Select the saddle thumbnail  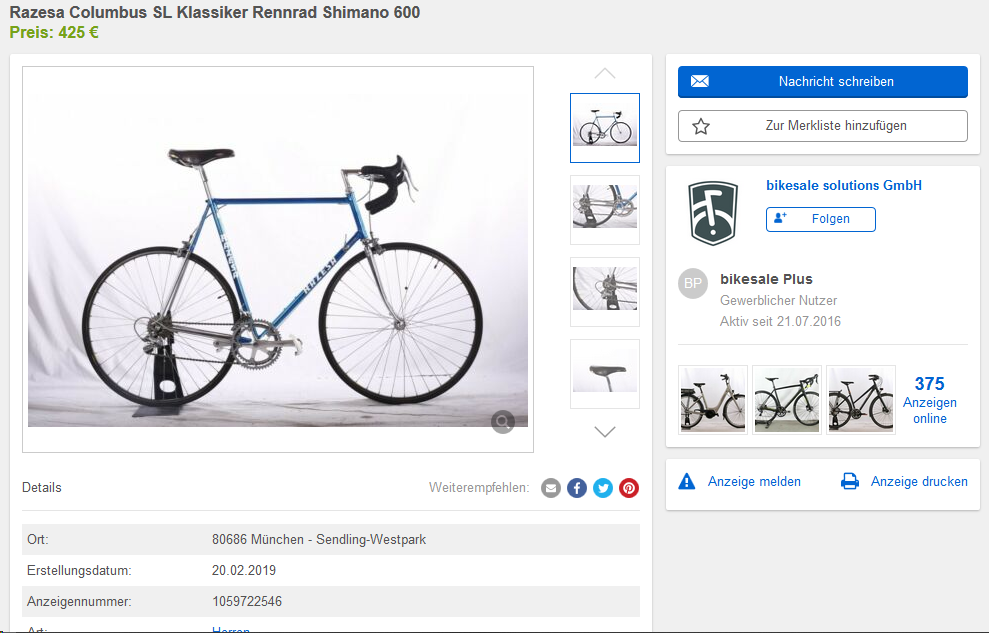point(605,374)
